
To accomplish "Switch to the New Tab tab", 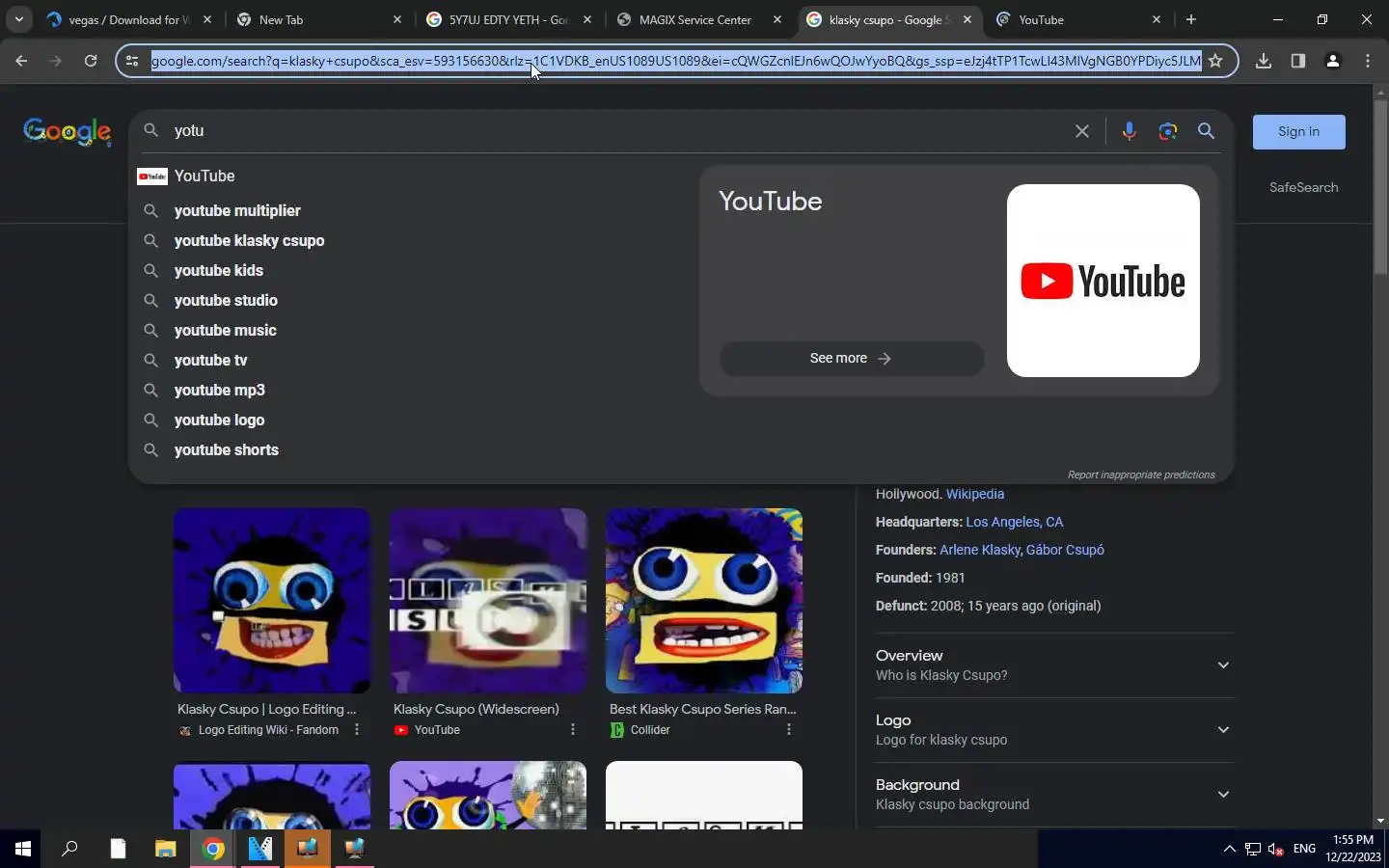I will point(318,19).
